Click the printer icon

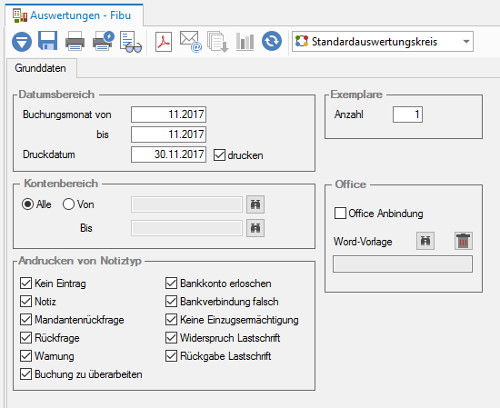(x=75, y=41)
